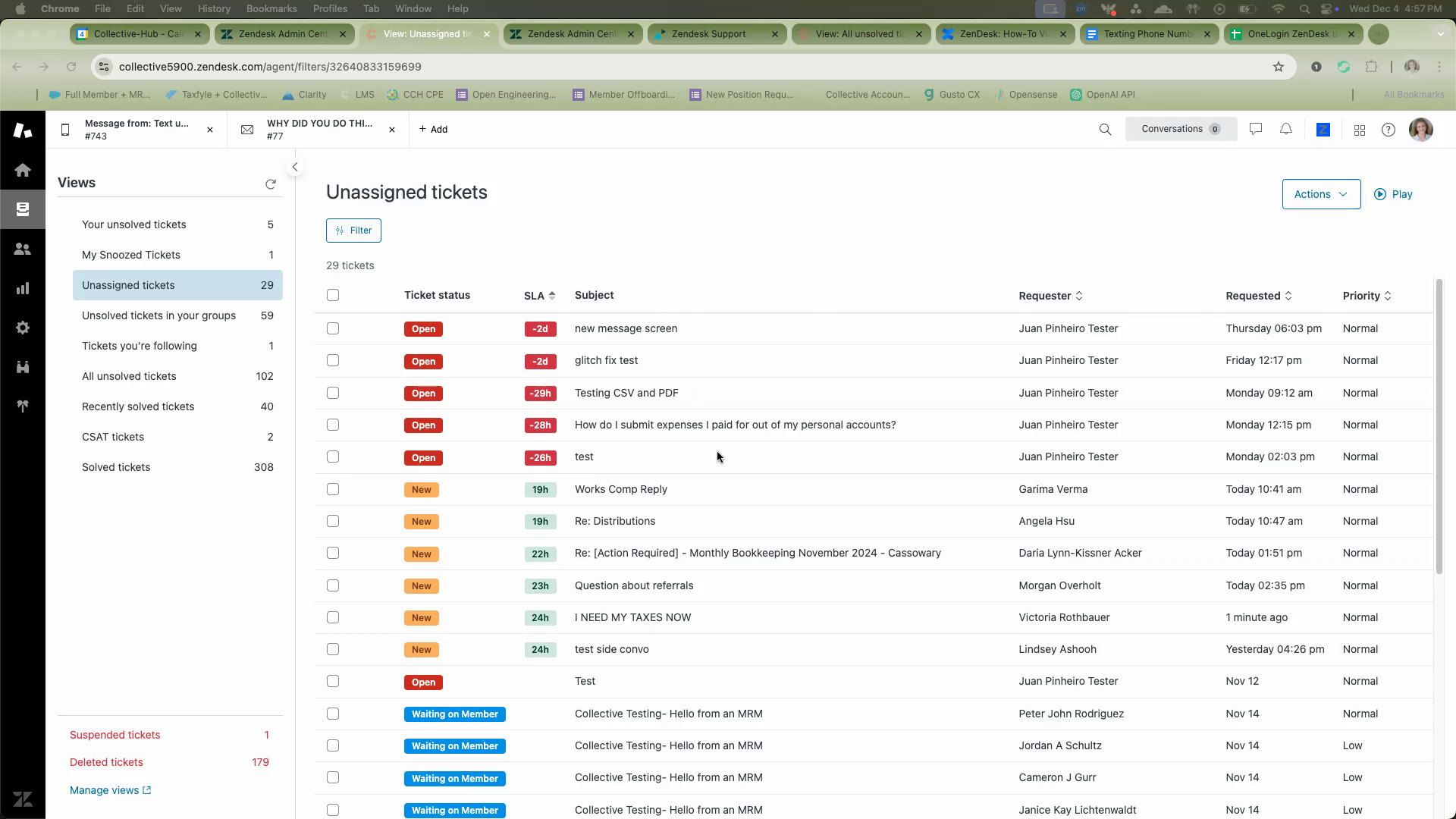The width and height of the screenshot is (1456, 819).
Task: Refresh the Views list
Action: click(271, 184)
